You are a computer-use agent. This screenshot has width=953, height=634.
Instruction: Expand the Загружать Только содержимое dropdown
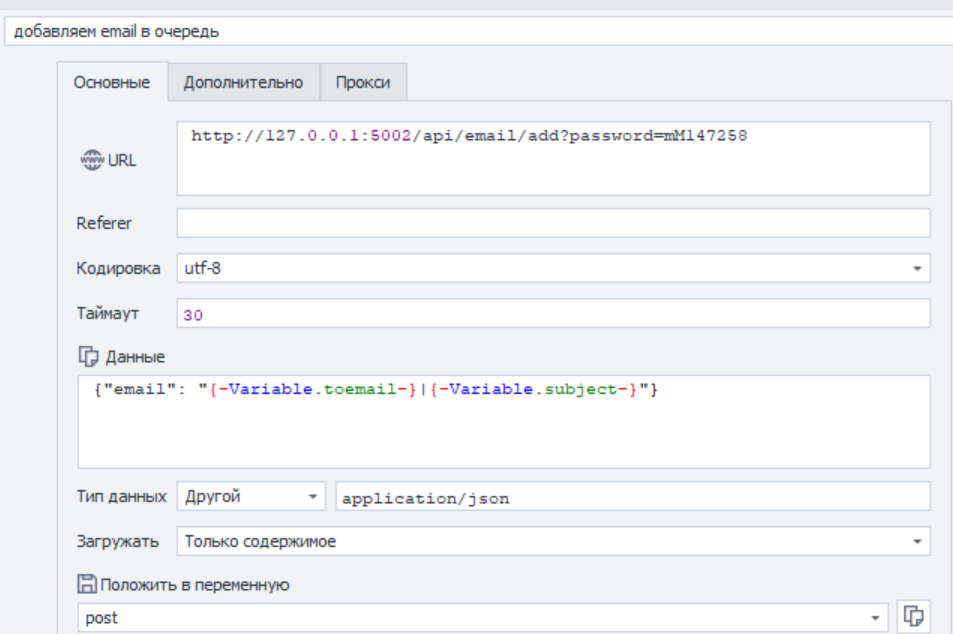tap(916, 542)
